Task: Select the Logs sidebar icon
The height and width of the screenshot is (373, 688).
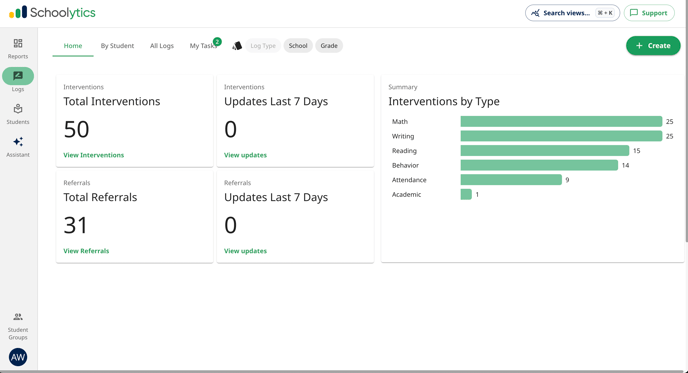Action: [x=18, y=76]
